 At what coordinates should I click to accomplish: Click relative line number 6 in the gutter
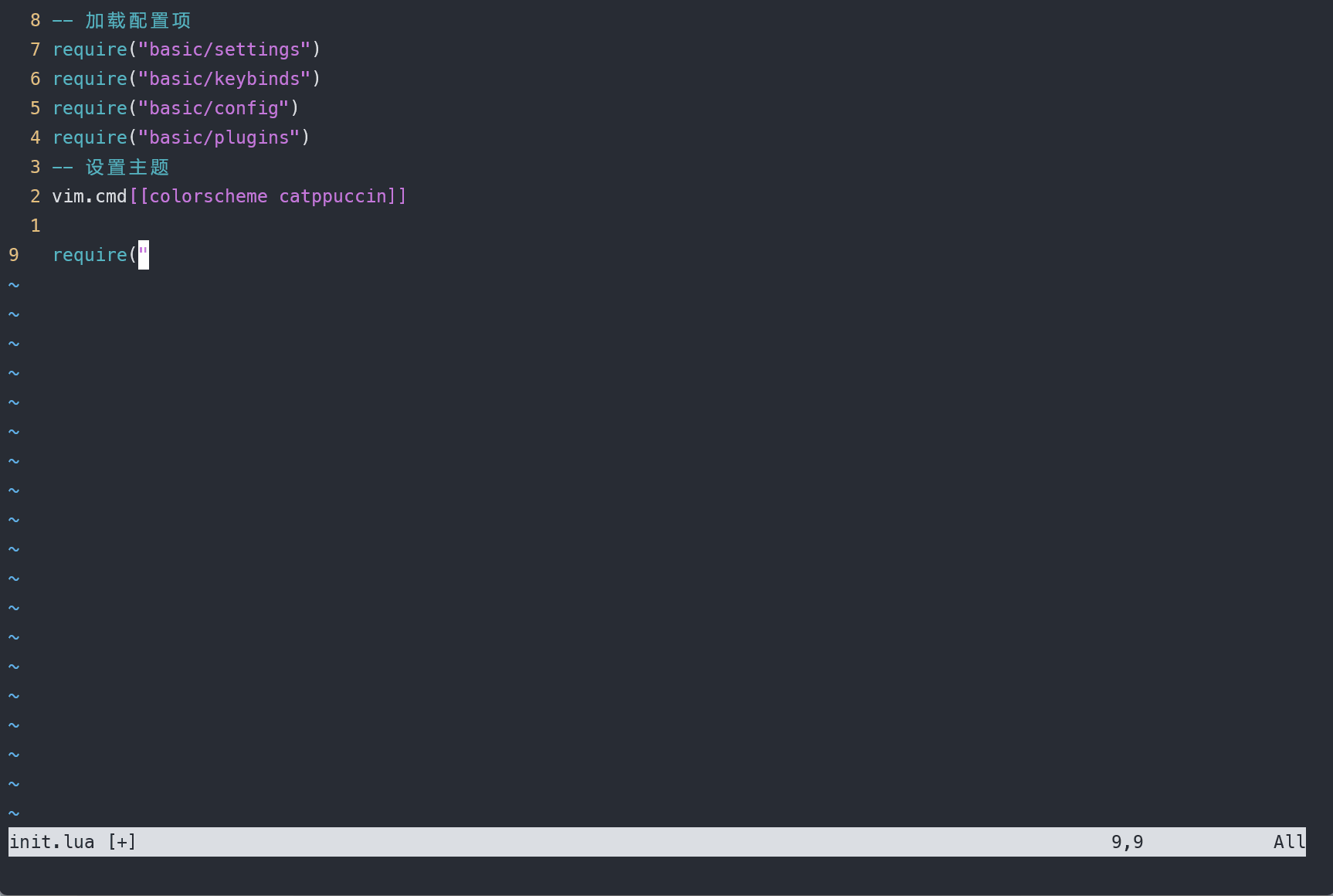36,79
